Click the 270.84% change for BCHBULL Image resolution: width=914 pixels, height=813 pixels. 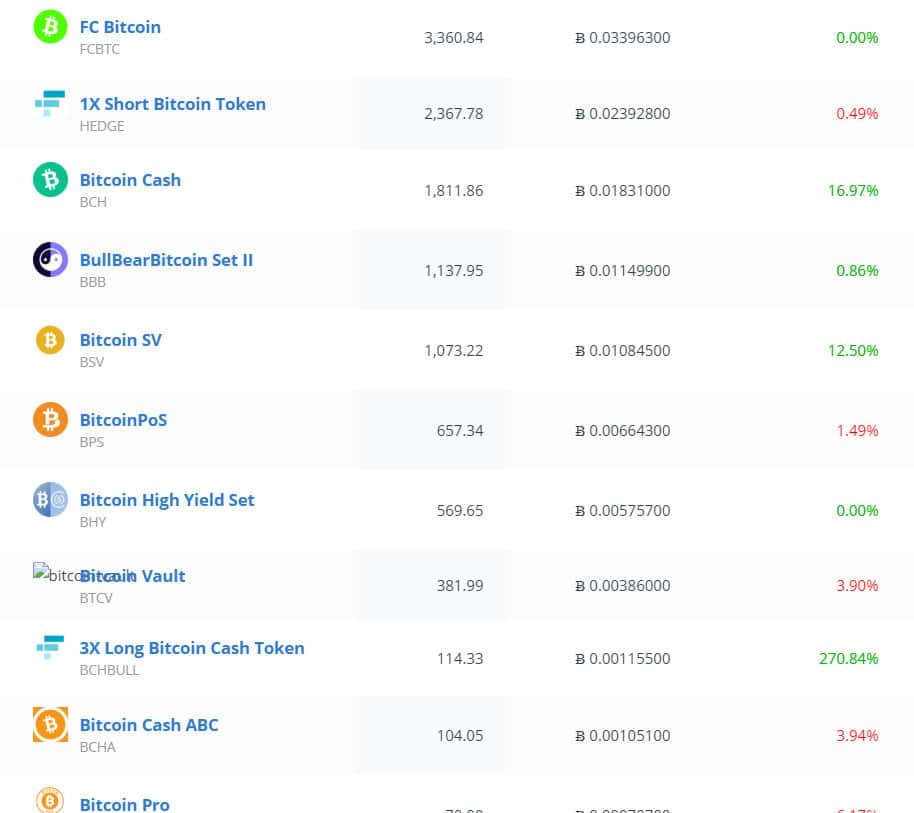[x=849, y=659]
